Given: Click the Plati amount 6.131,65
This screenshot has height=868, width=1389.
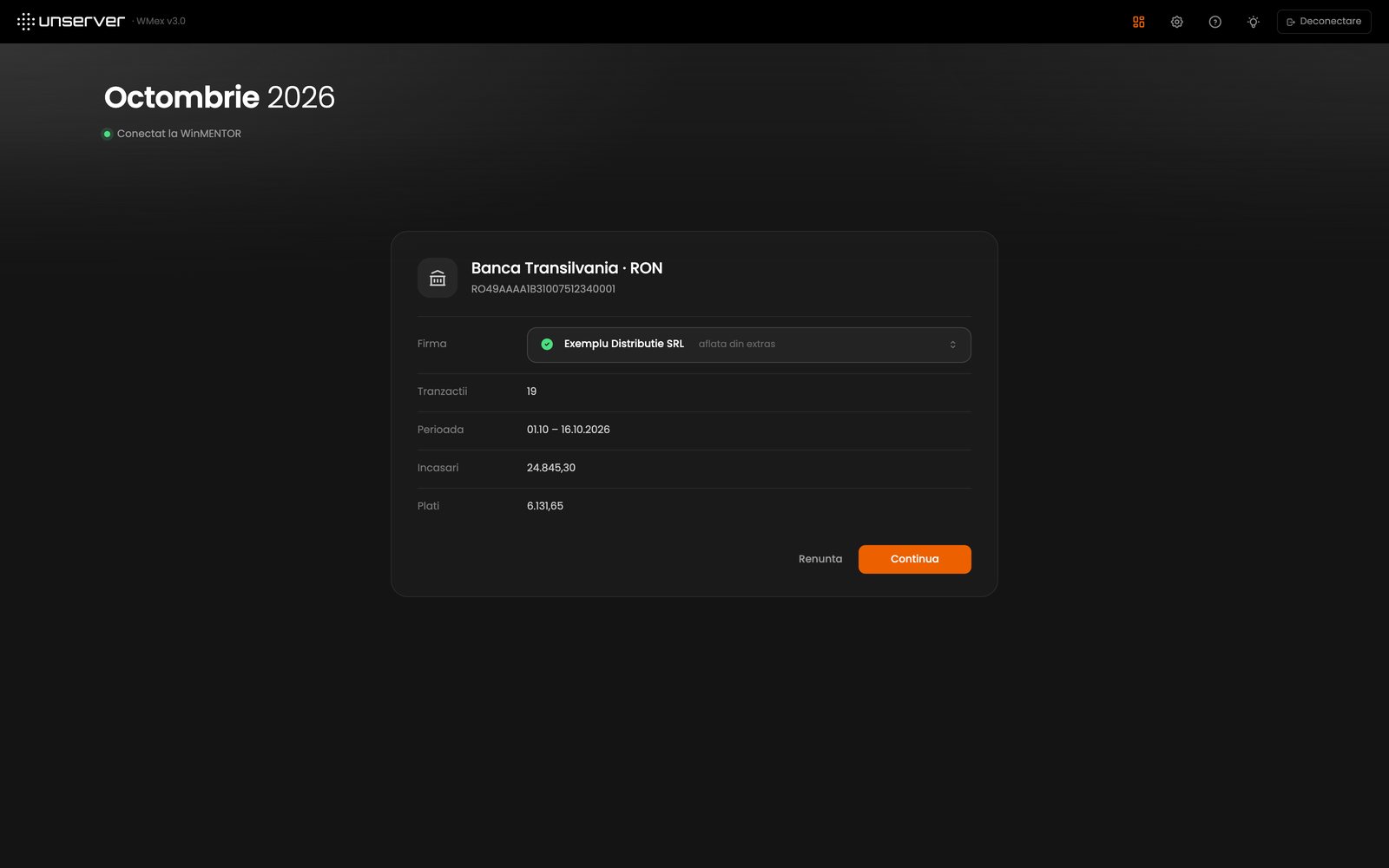Looking at the screenshot, I should pos(545,506).
